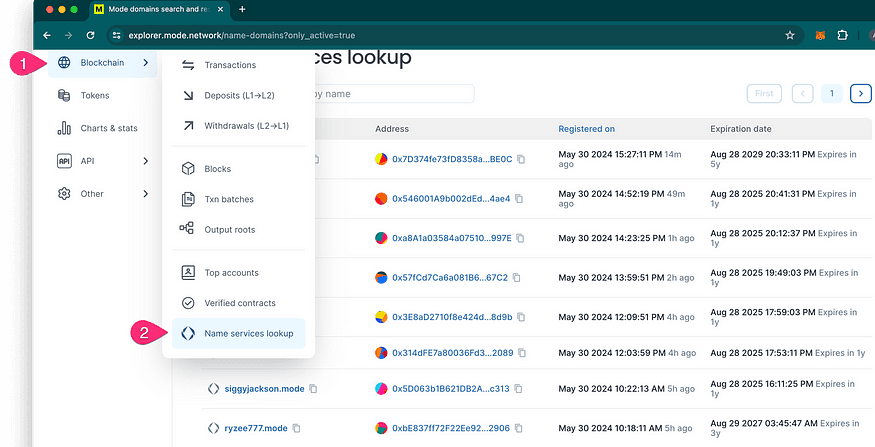Copy the siggyjackson.mode domain name

(x=314, y=389)
